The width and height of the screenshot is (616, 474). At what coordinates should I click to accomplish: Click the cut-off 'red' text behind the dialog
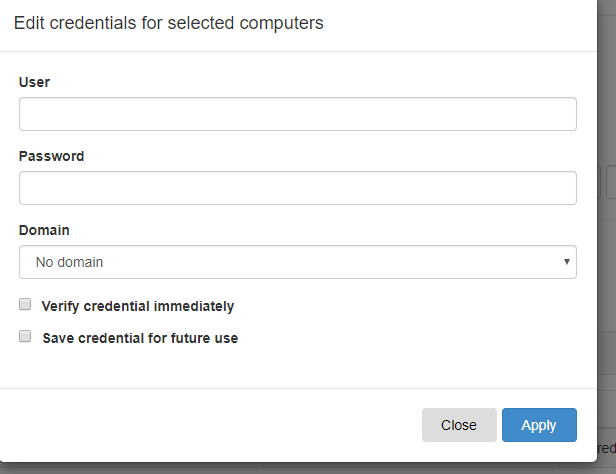[x=606, y=448]
